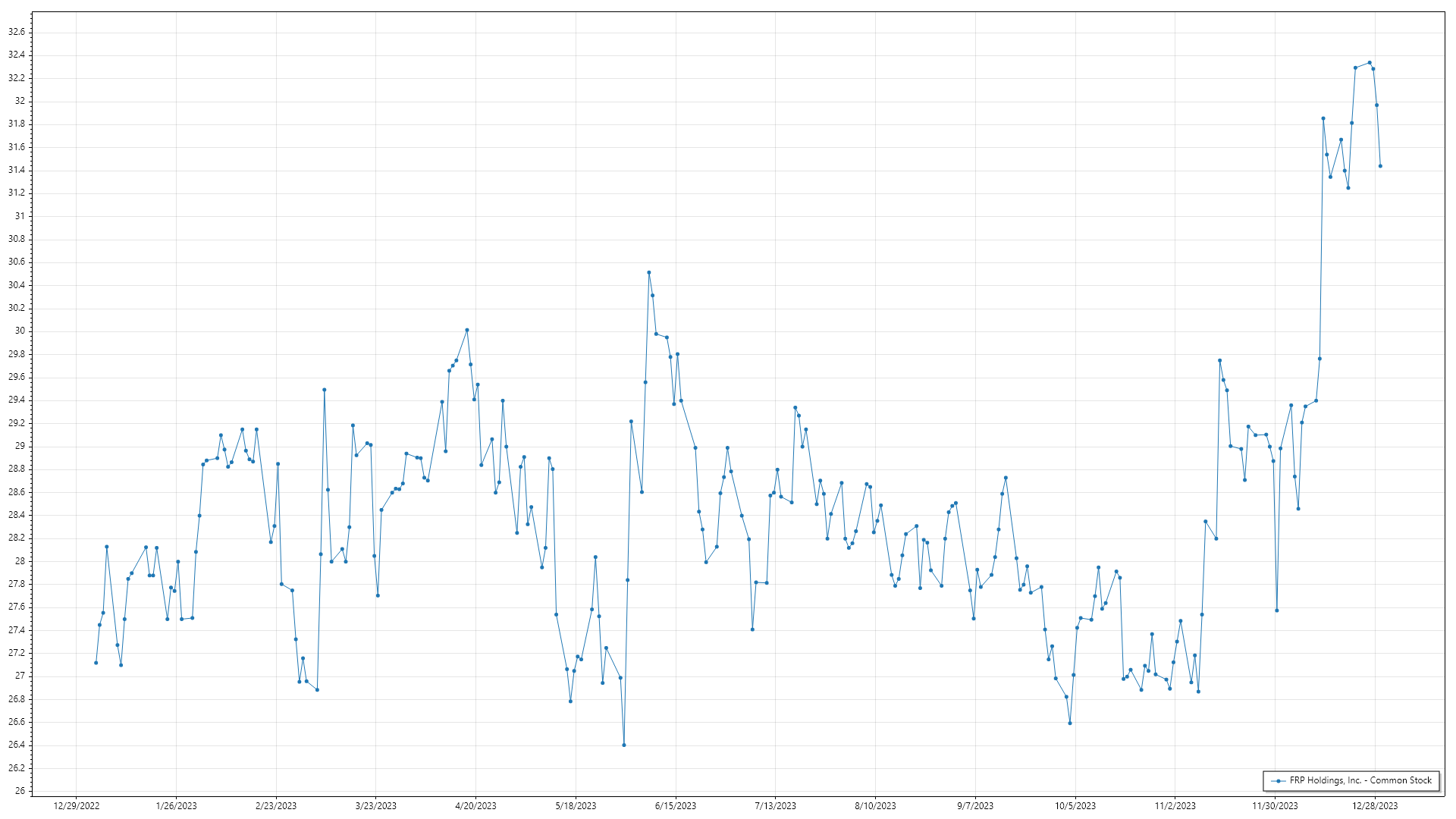The width and height of the screenshot is (1456, 819).
Task: Click the 11/30/2023 x-axis date label
Action: (1274, 806)
